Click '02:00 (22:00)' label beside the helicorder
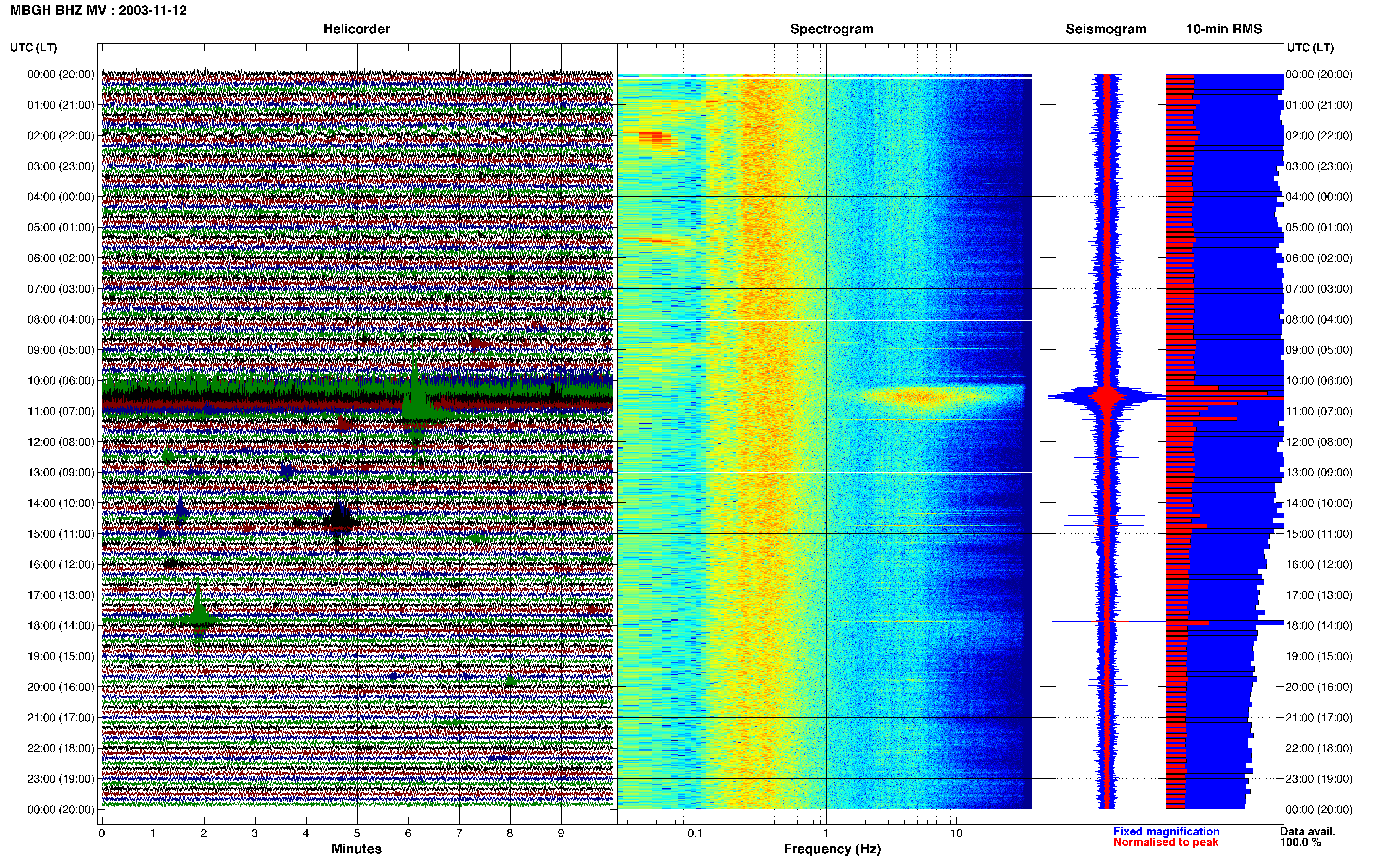Viewport: 1388px width, 868px height. [61, 135]
